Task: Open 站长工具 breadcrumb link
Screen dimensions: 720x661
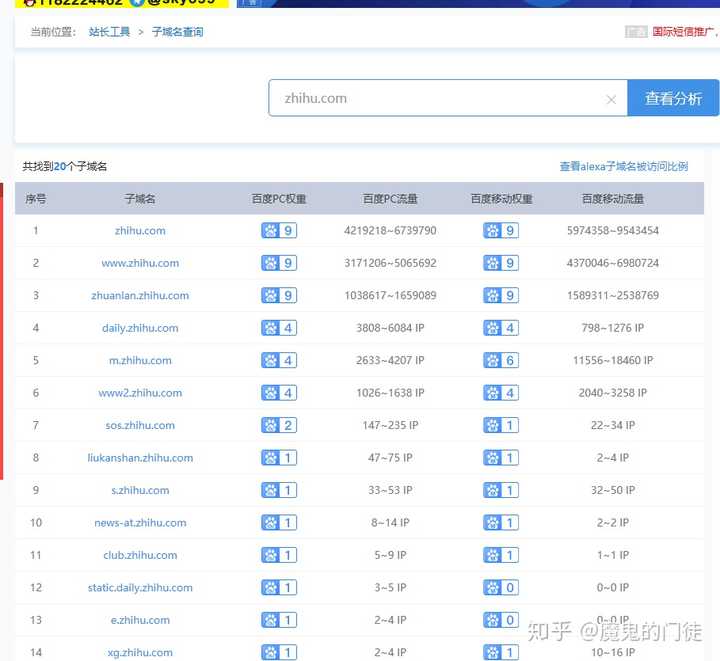Action: click(x=109, y=32)
